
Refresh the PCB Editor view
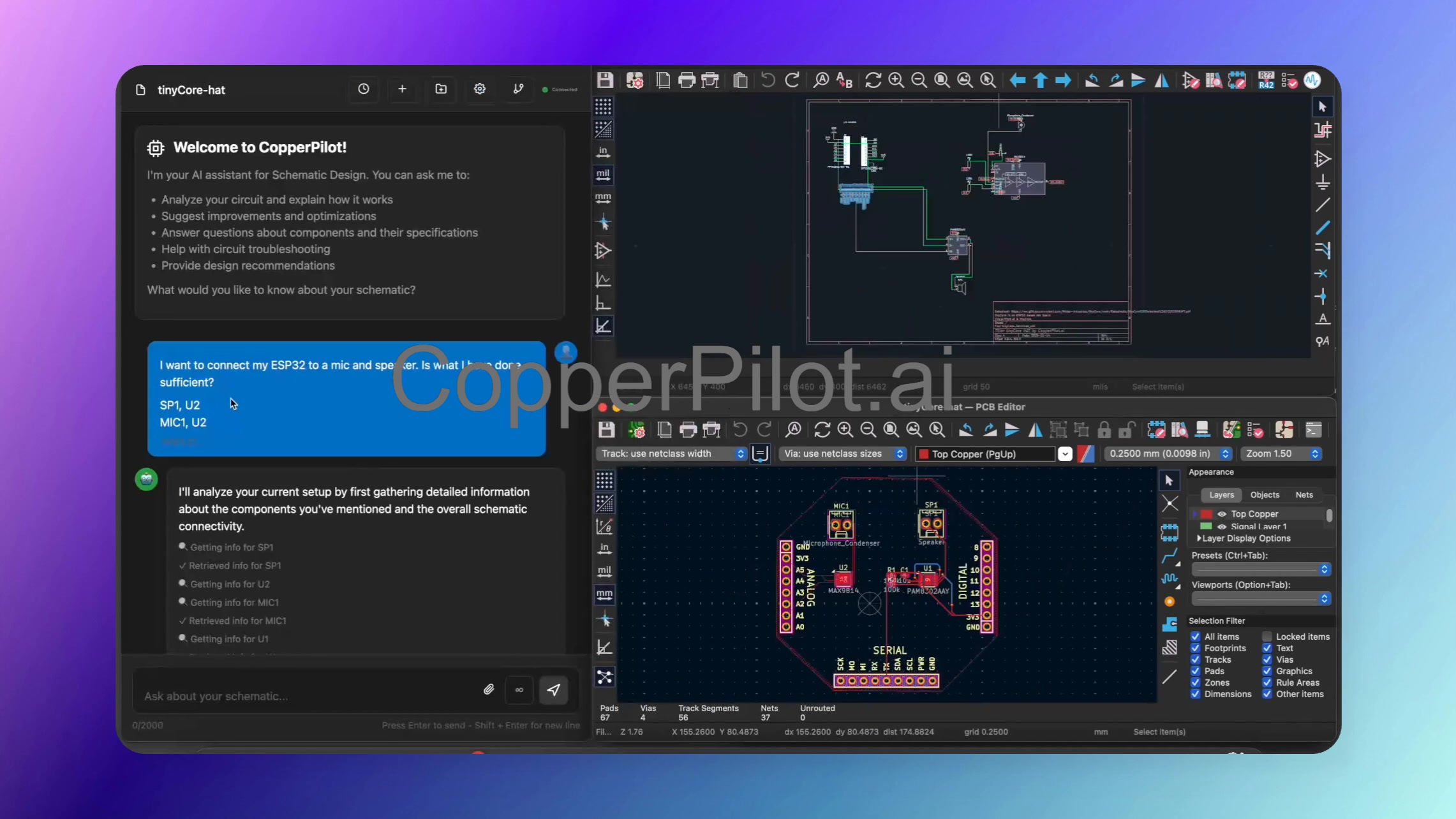point(822,430)
